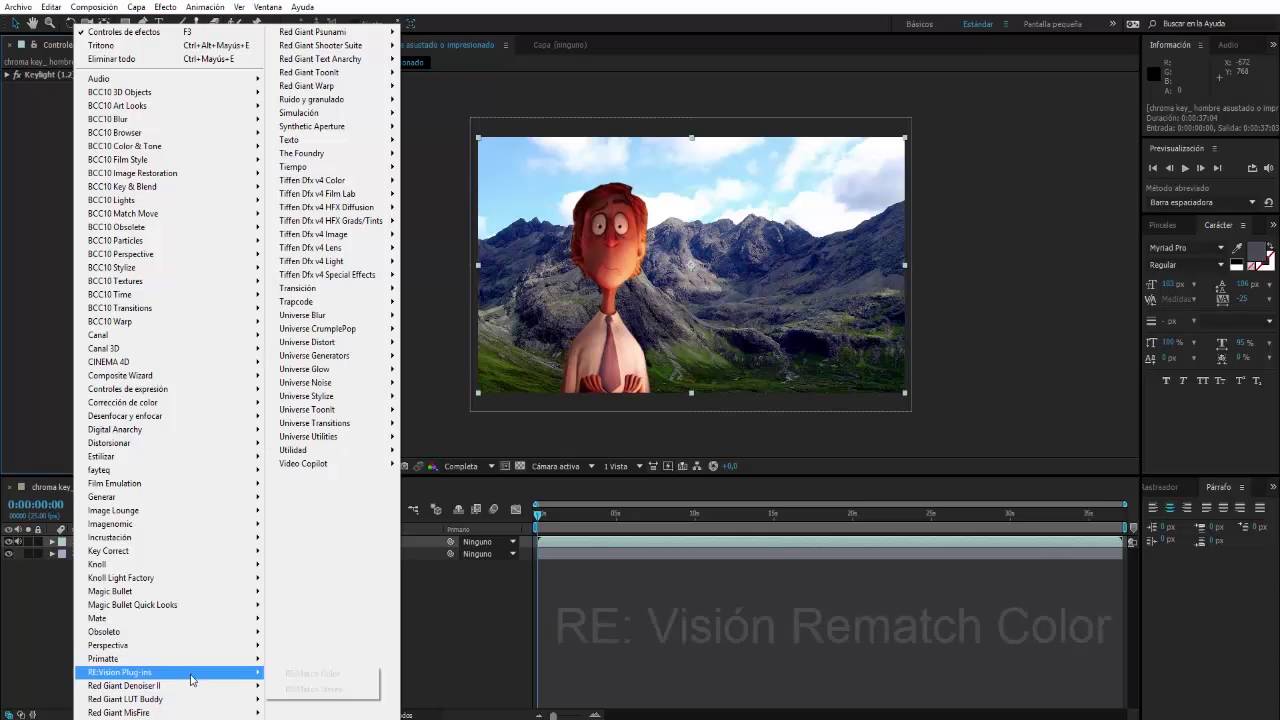
Task: Toggle small caps text style
Action: [x=1221, y=381]
